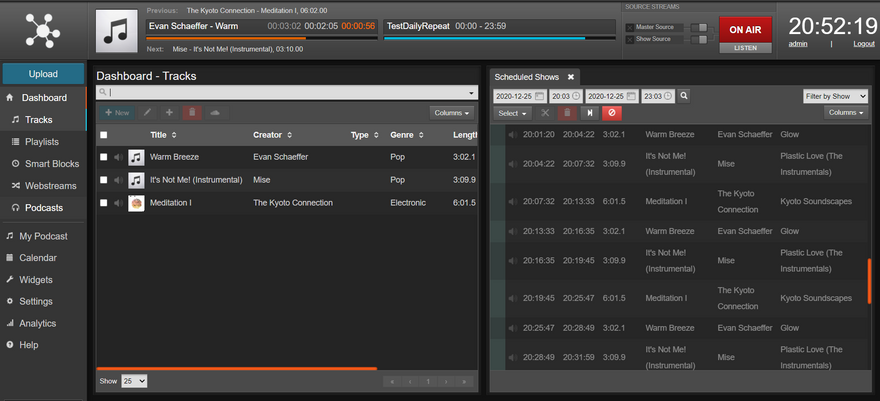Expand the Columns dropdown in Tracks panel
Screen dimensions: 880x401
(x=451, y=113)
